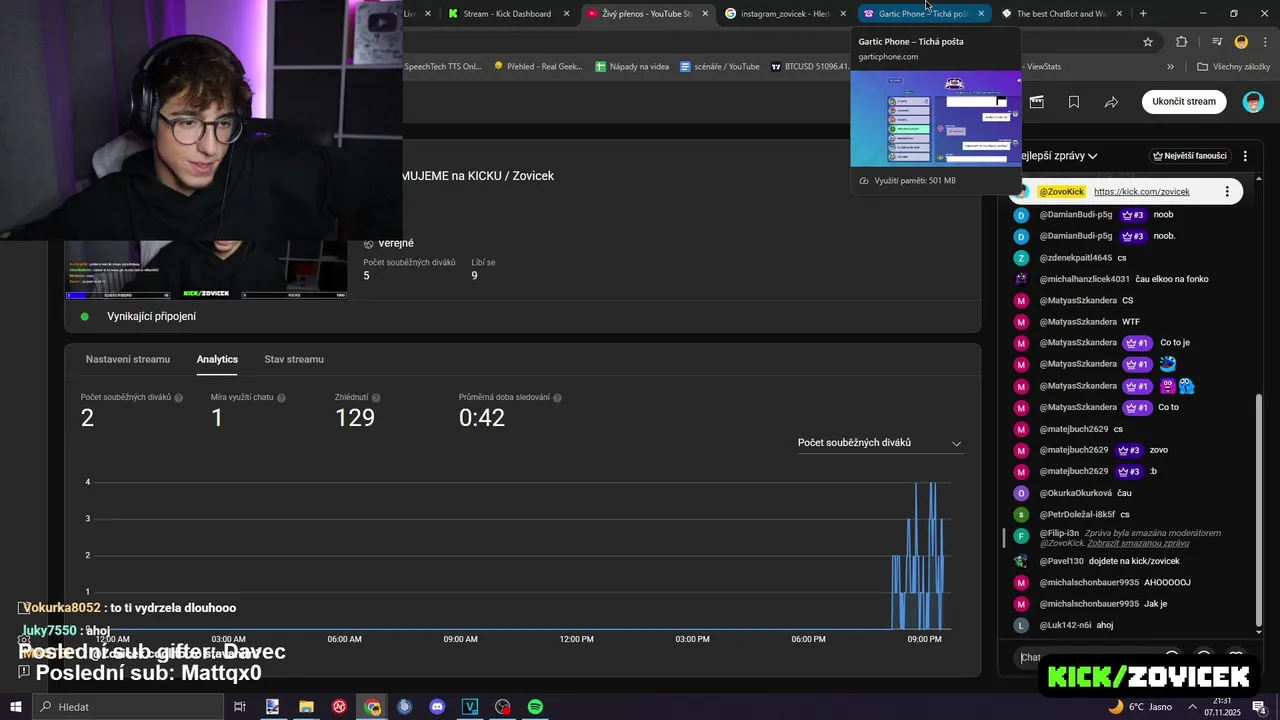Click the Ukončit stream button

[1184, 101]
